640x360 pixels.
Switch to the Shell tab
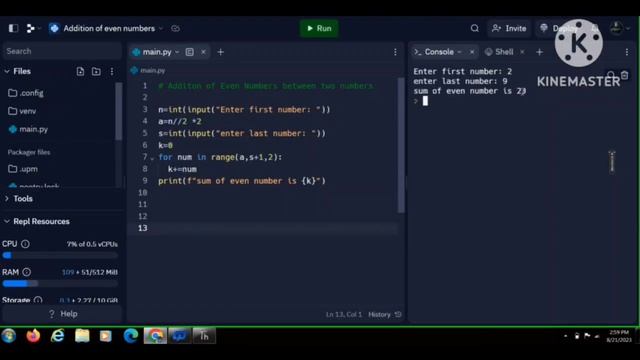499,52
